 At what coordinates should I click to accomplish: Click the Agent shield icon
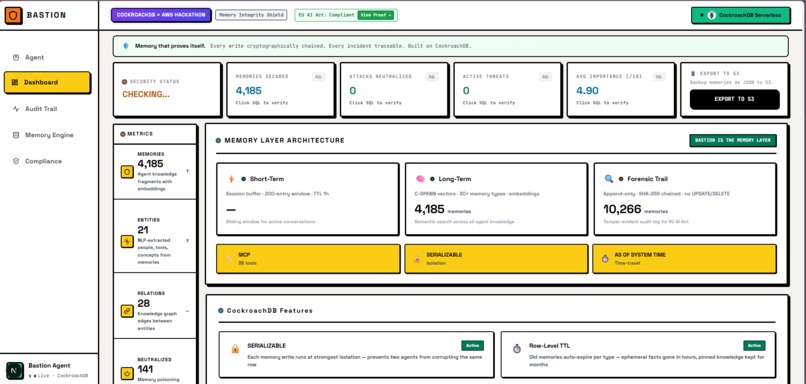point(15,58)
